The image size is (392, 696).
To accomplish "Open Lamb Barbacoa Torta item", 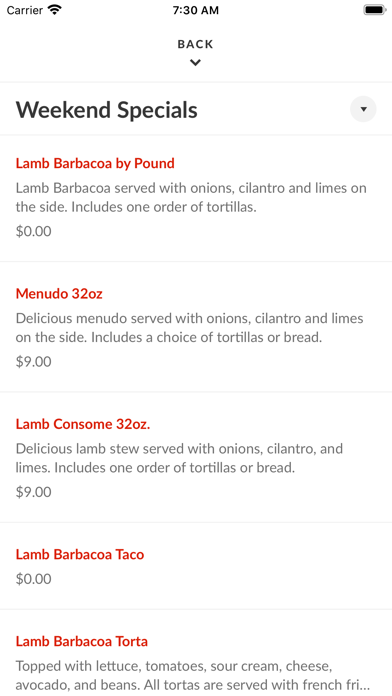I will pyautogui.click(x=196, y=653).
